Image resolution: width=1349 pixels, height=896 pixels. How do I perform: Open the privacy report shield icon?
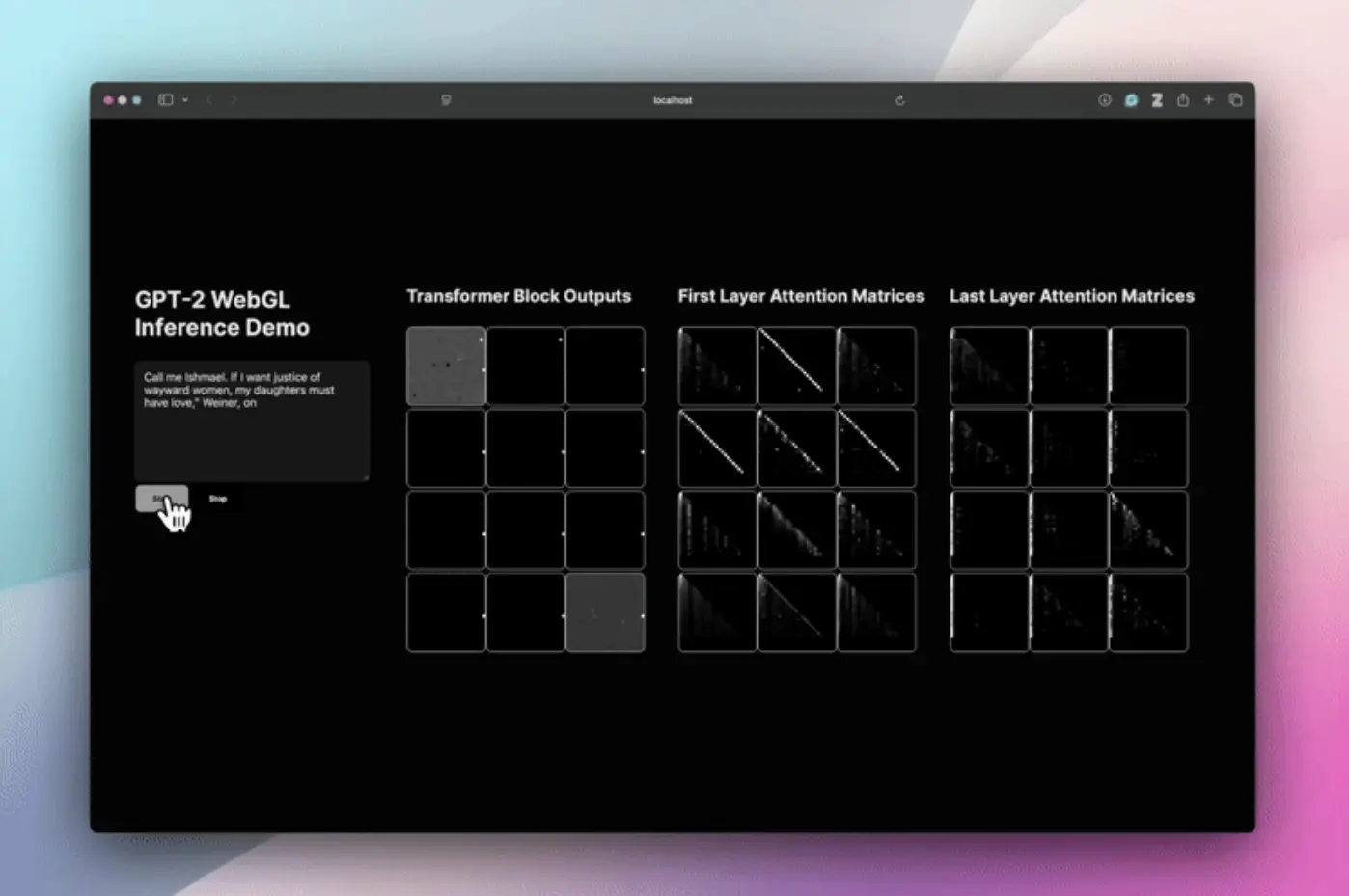coord(446,100)
